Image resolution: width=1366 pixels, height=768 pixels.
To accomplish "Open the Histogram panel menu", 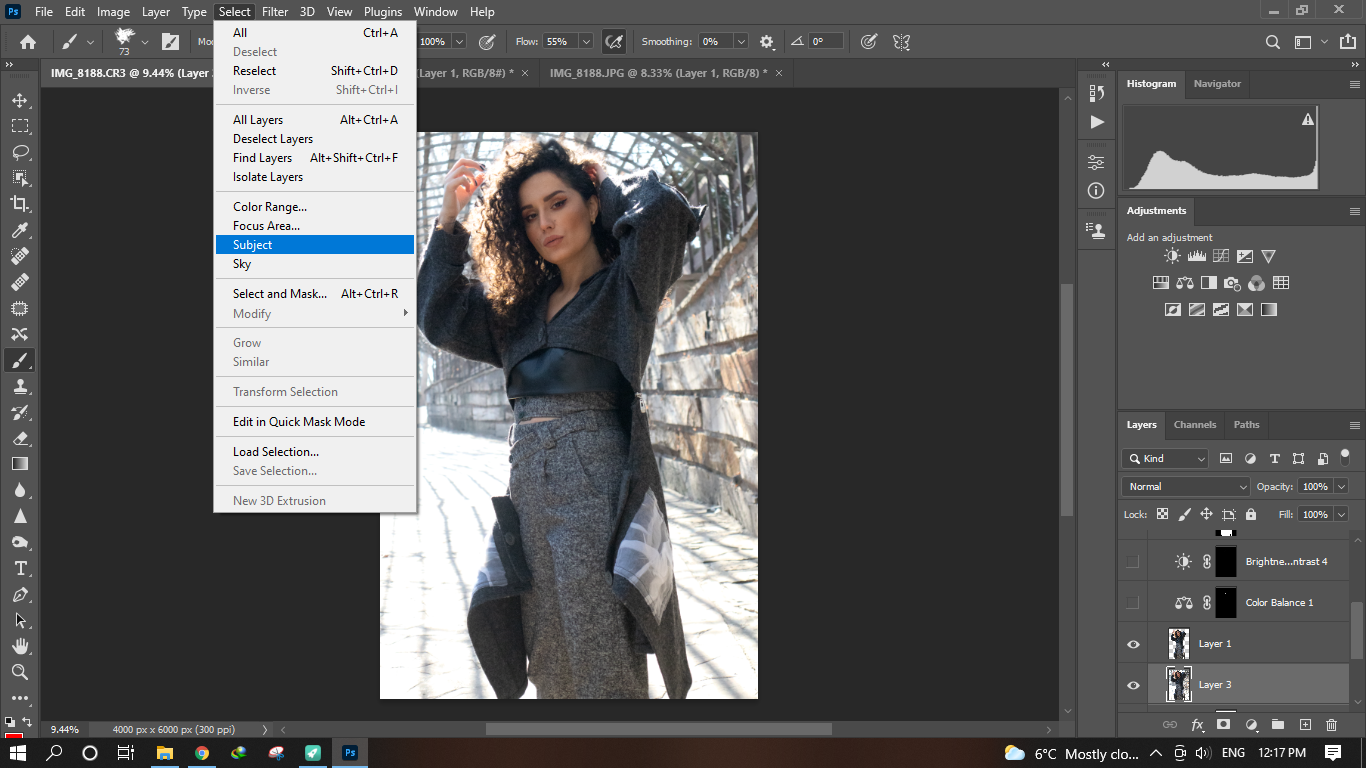I will click(1354, 84).
